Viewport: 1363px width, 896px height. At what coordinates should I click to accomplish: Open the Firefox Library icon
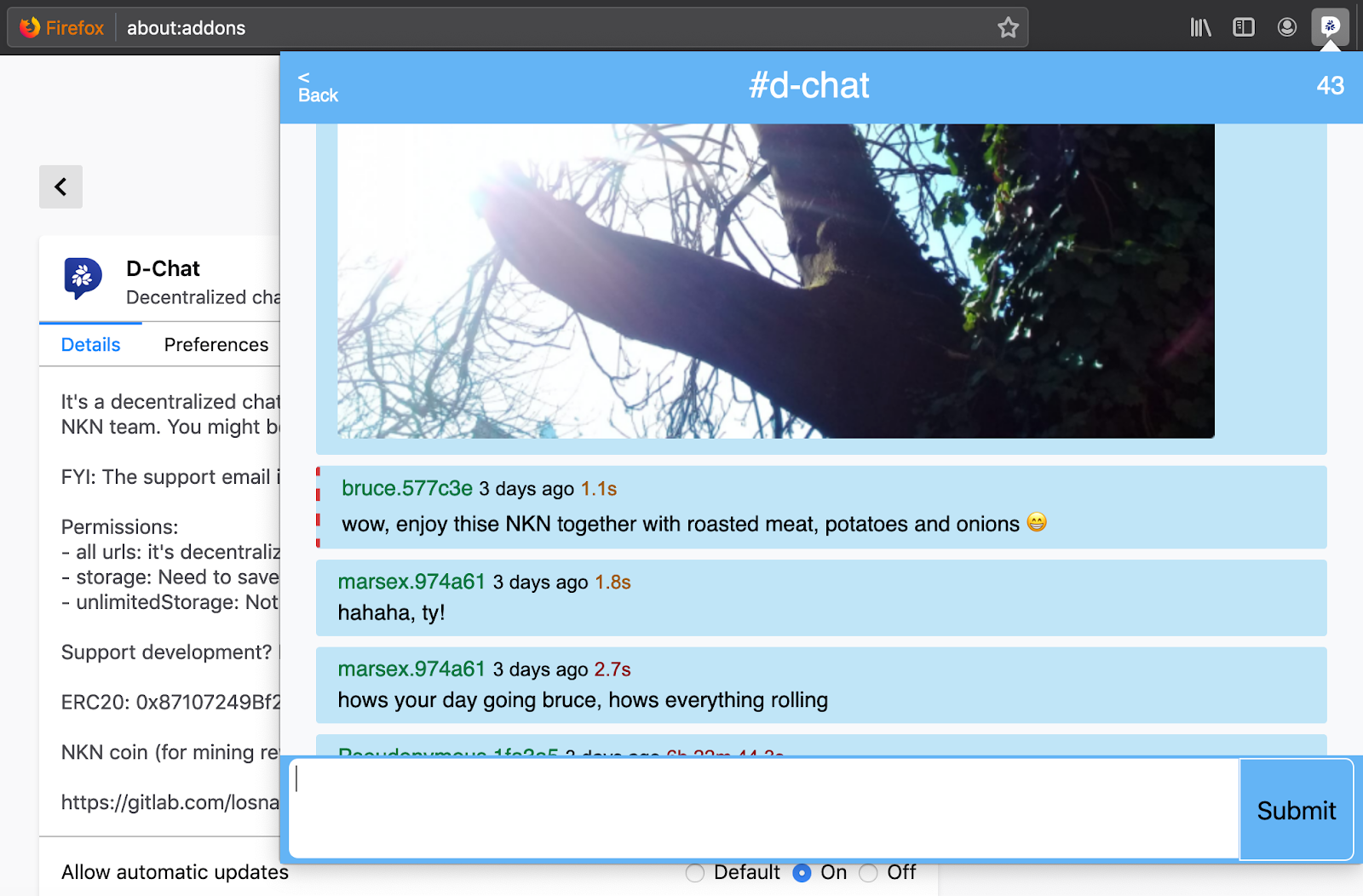[1201, 27]
